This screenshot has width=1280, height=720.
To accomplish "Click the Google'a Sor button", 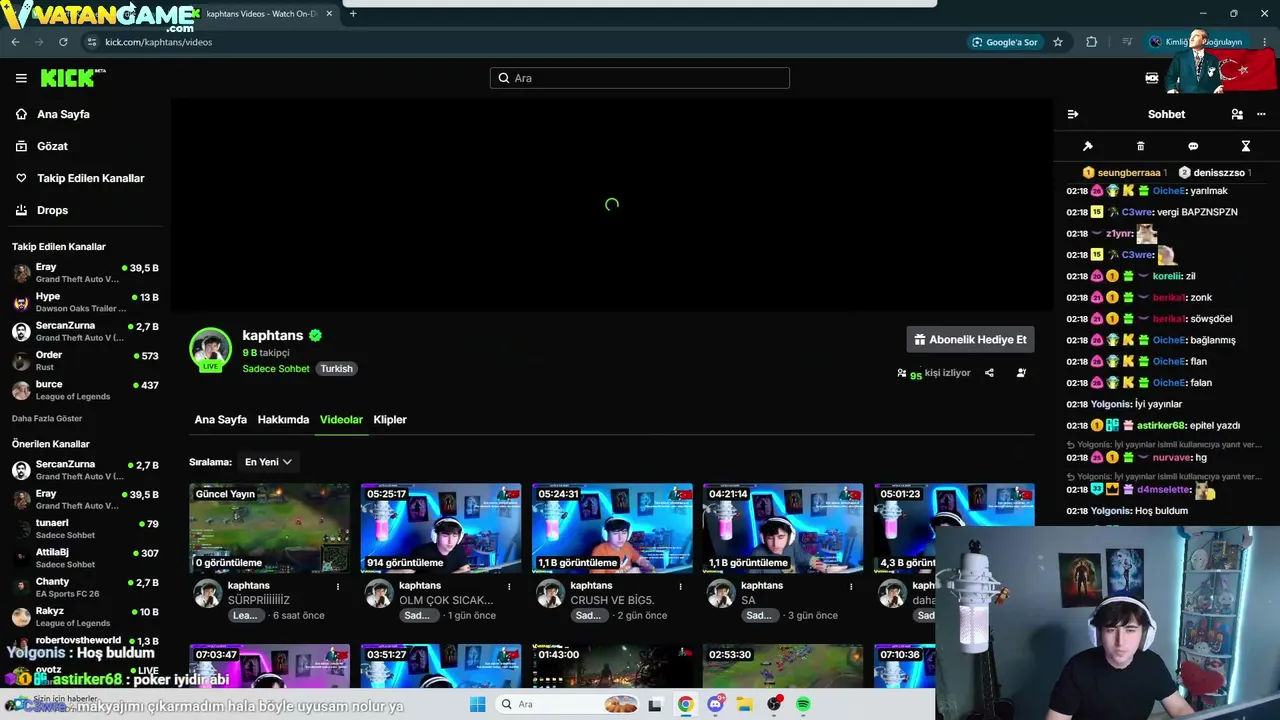I will (x=1005, y=42).
